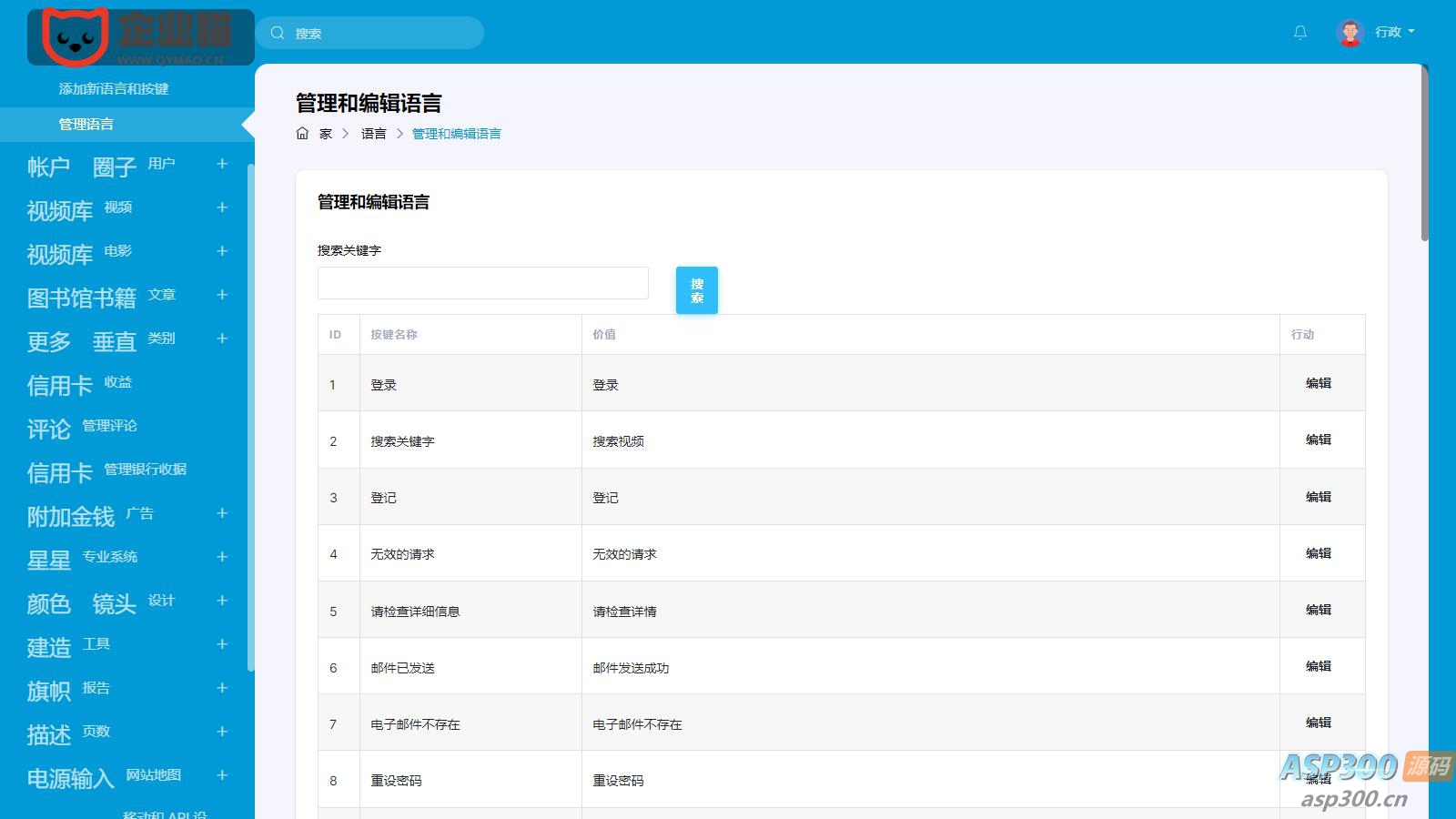1456x819 pixels.
Task: Expand the 电影 sidebar section
Action: (222, 251)
